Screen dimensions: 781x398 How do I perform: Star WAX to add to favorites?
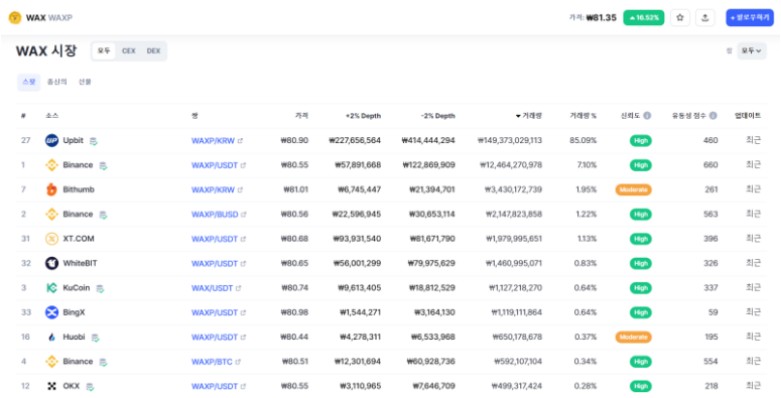click(680, 18)
